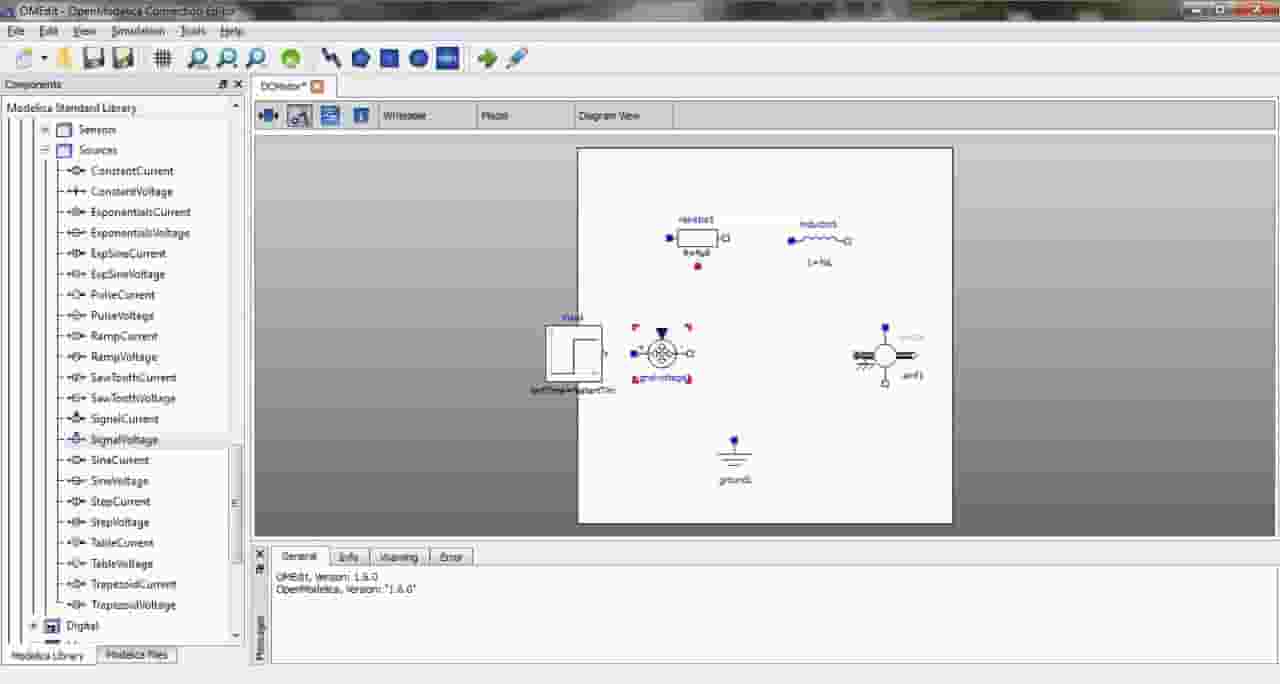
Task: Open the Info messages tab
Action: coord(349,557)
